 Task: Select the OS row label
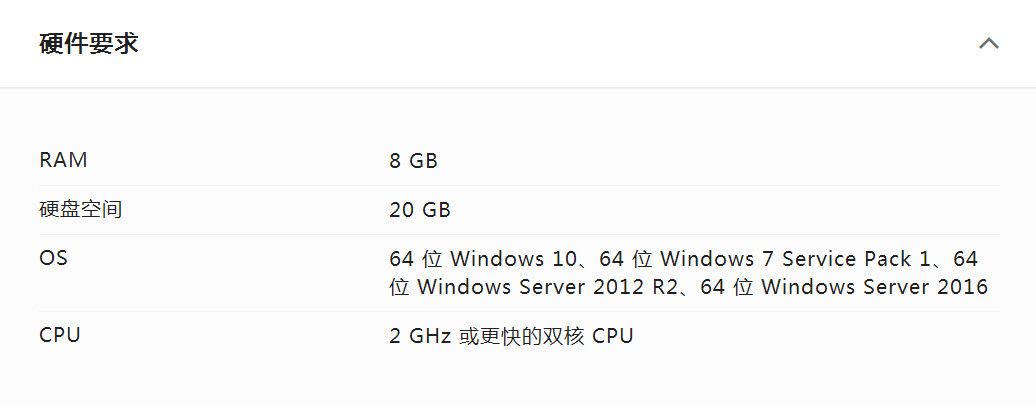pos(54,258)
